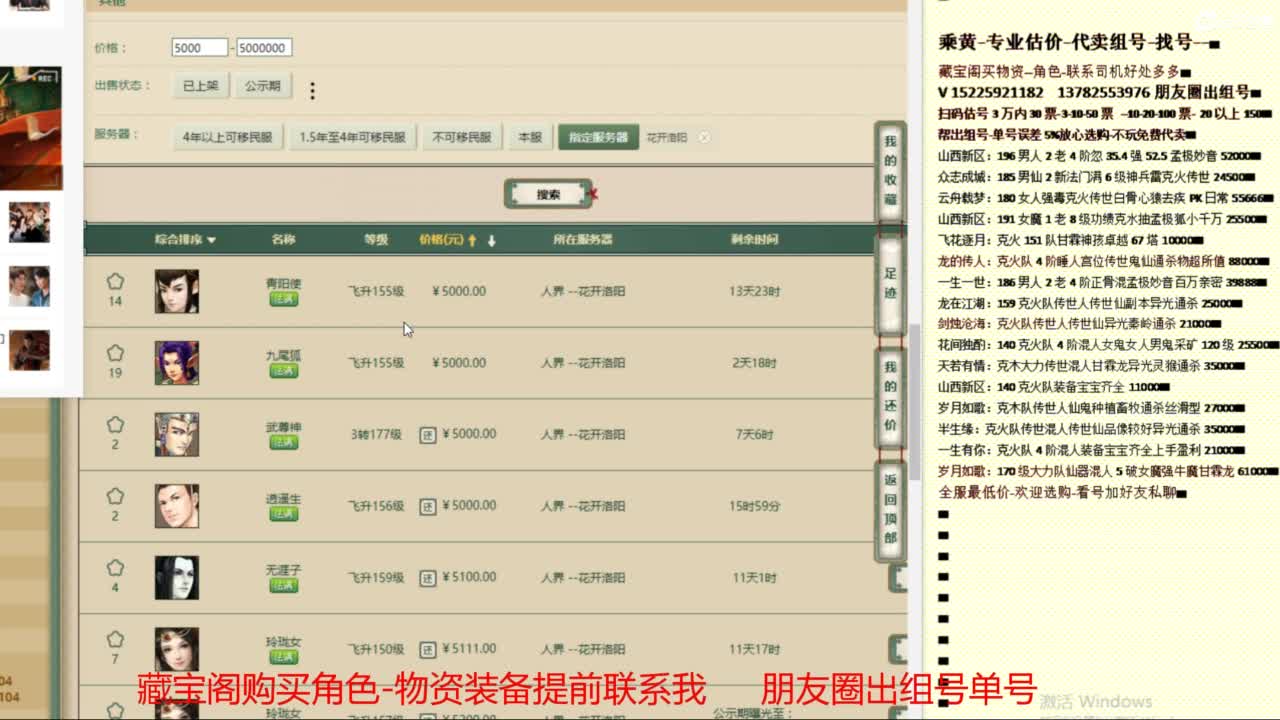
Task: Click the 还 bargain icon for 武尊神
Action: [x=428, y=435]
